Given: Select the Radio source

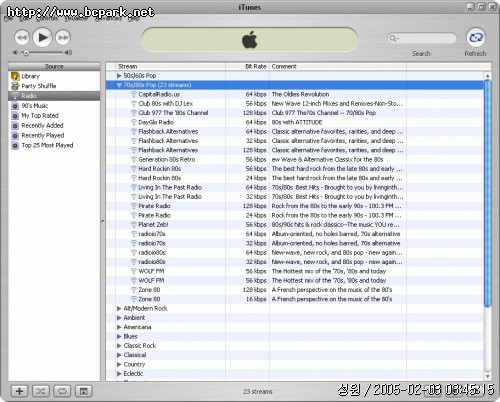Looking at the screenshot, I should pyautogui.click(x=54, y=96).
